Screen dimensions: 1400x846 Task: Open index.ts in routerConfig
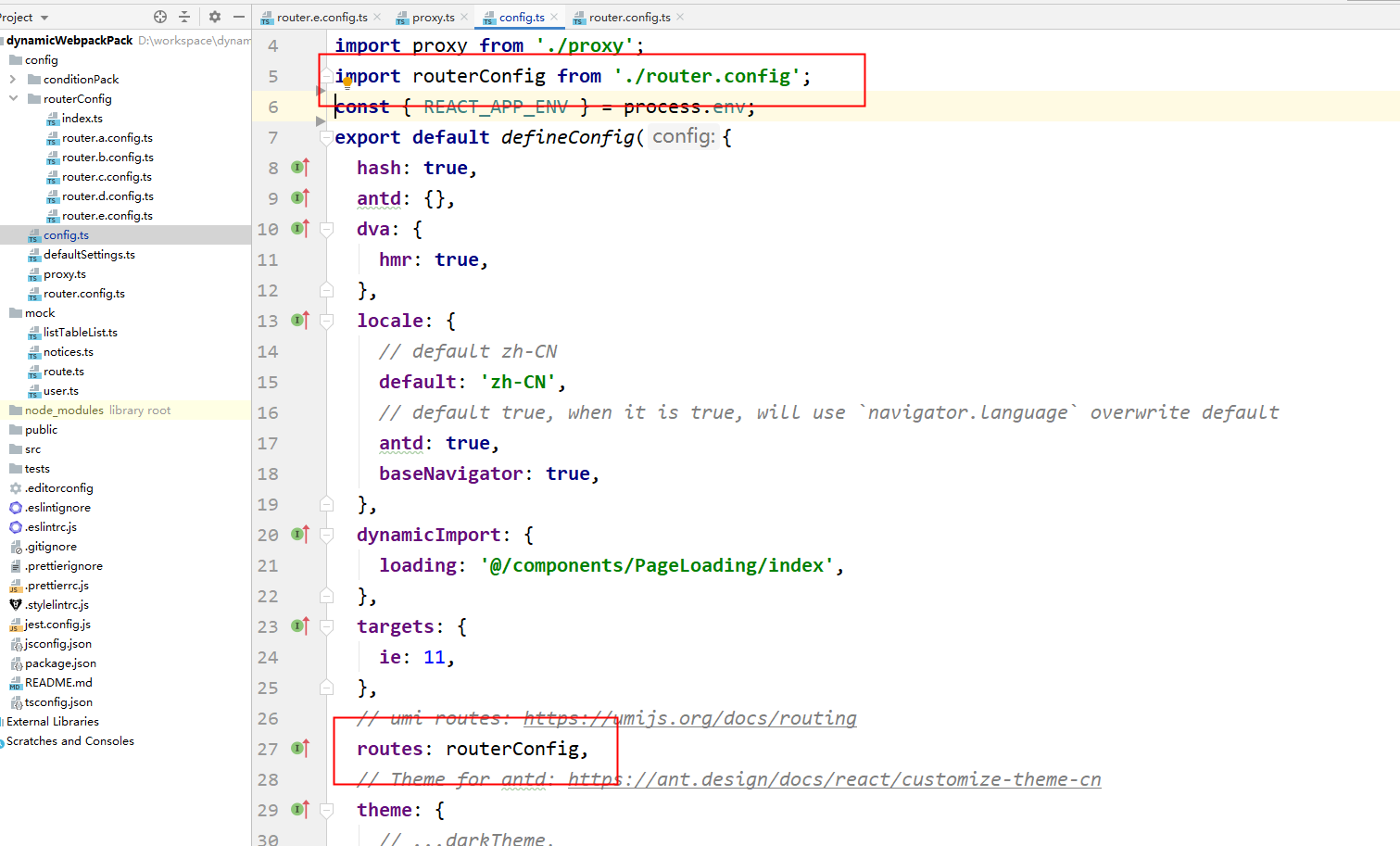point(82,119)
